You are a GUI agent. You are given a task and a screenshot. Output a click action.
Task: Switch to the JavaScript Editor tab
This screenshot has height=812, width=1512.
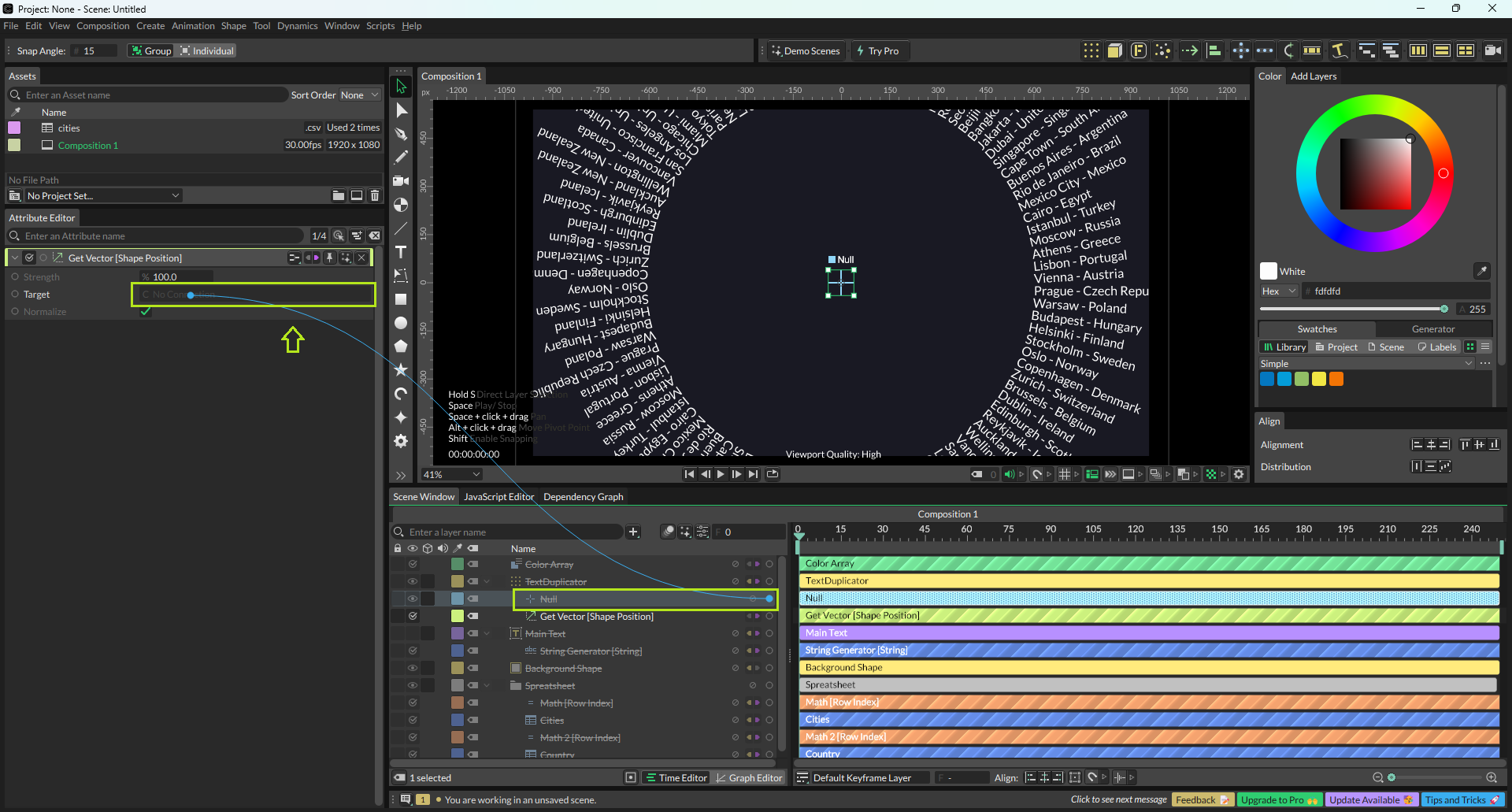[x=498, y=497]
